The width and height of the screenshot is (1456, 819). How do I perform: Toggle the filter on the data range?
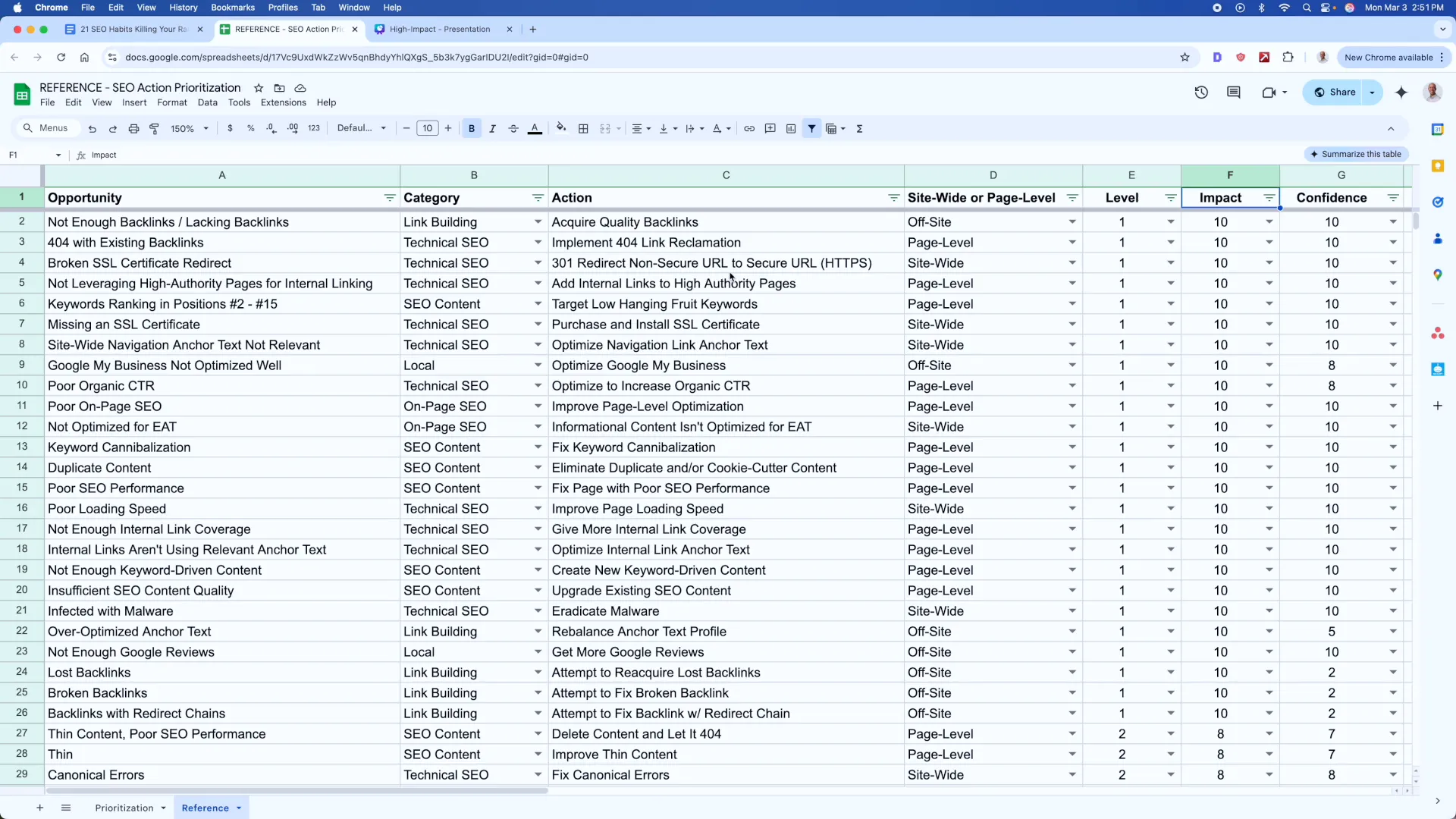[x=812, y=128]
